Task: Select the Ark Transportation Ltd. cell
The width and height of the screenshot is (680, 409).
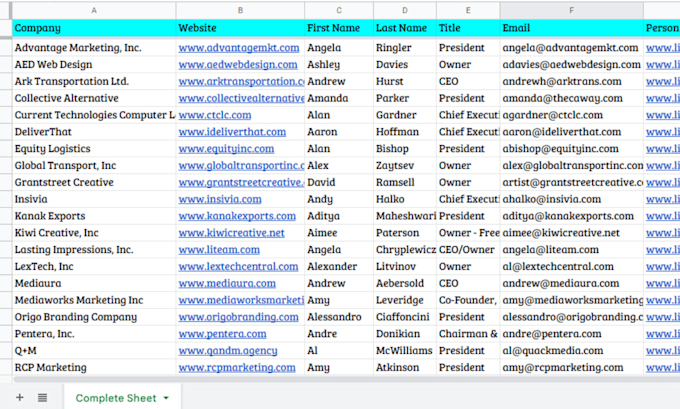Action: (94, 82)
